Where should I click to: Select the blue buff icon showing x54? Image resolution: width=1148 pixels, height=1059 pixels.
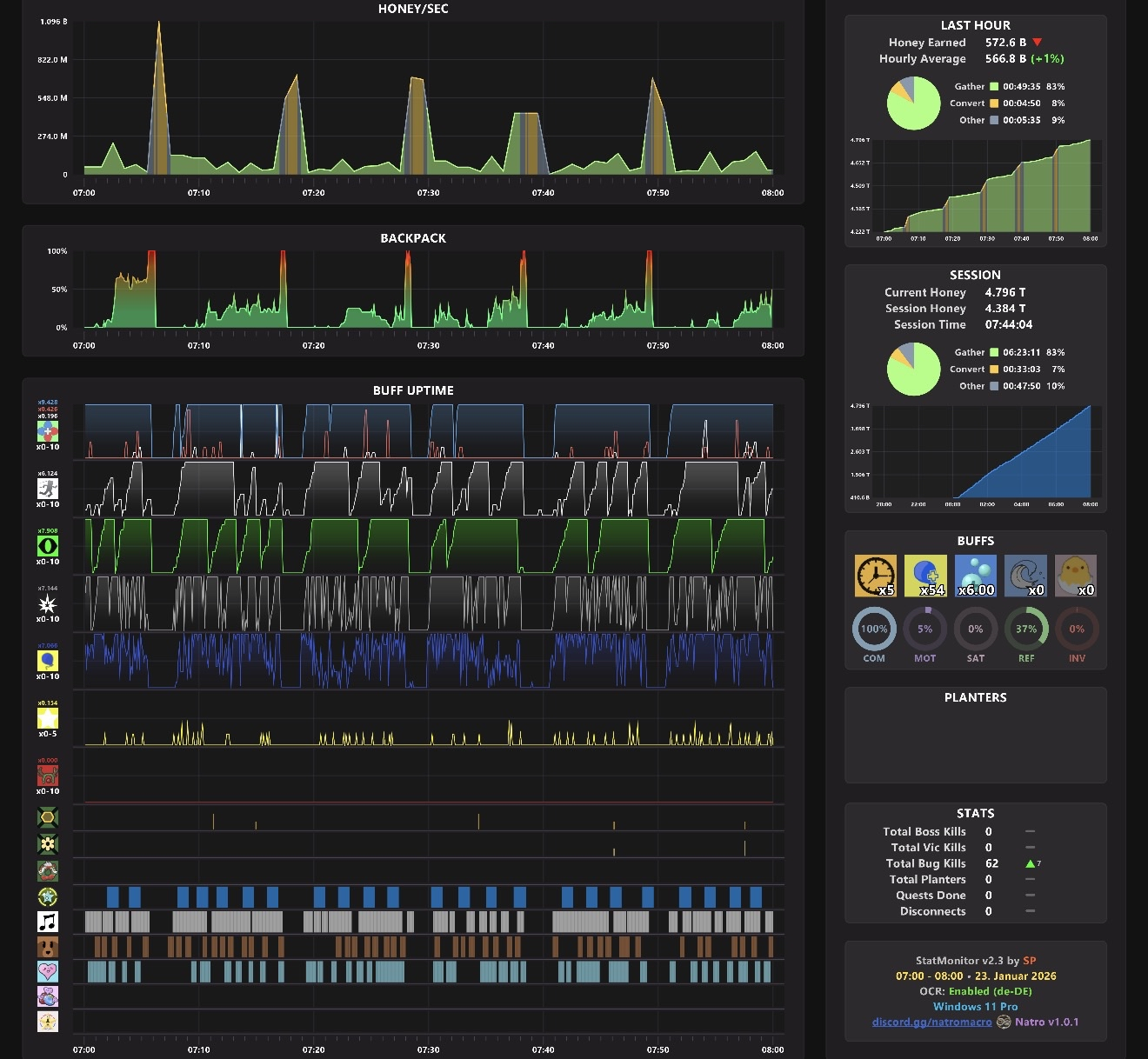point(925,576)
